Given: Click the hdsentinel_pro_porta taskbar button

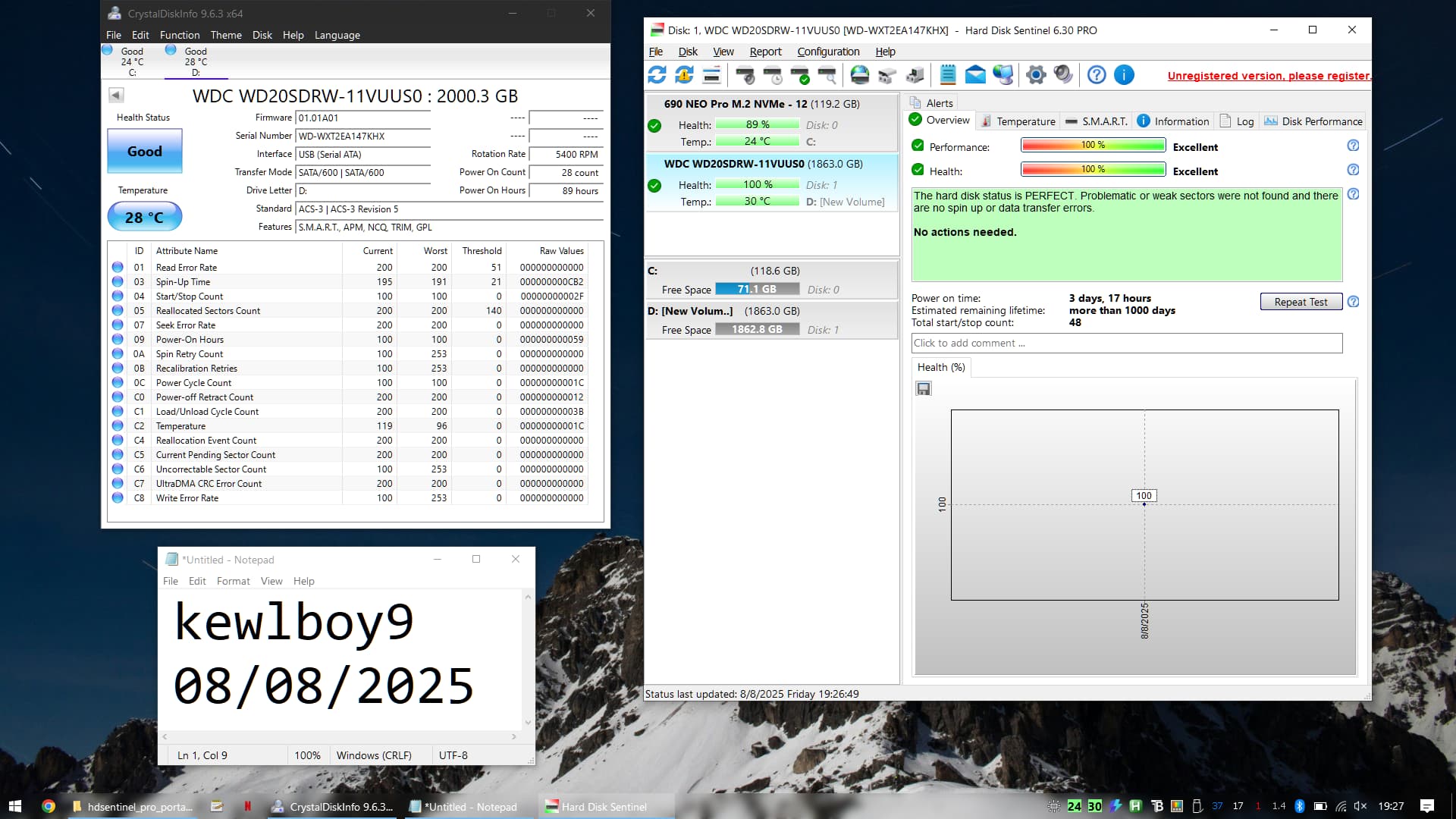Looking at the screenshot, I should (x=133, y=806).
